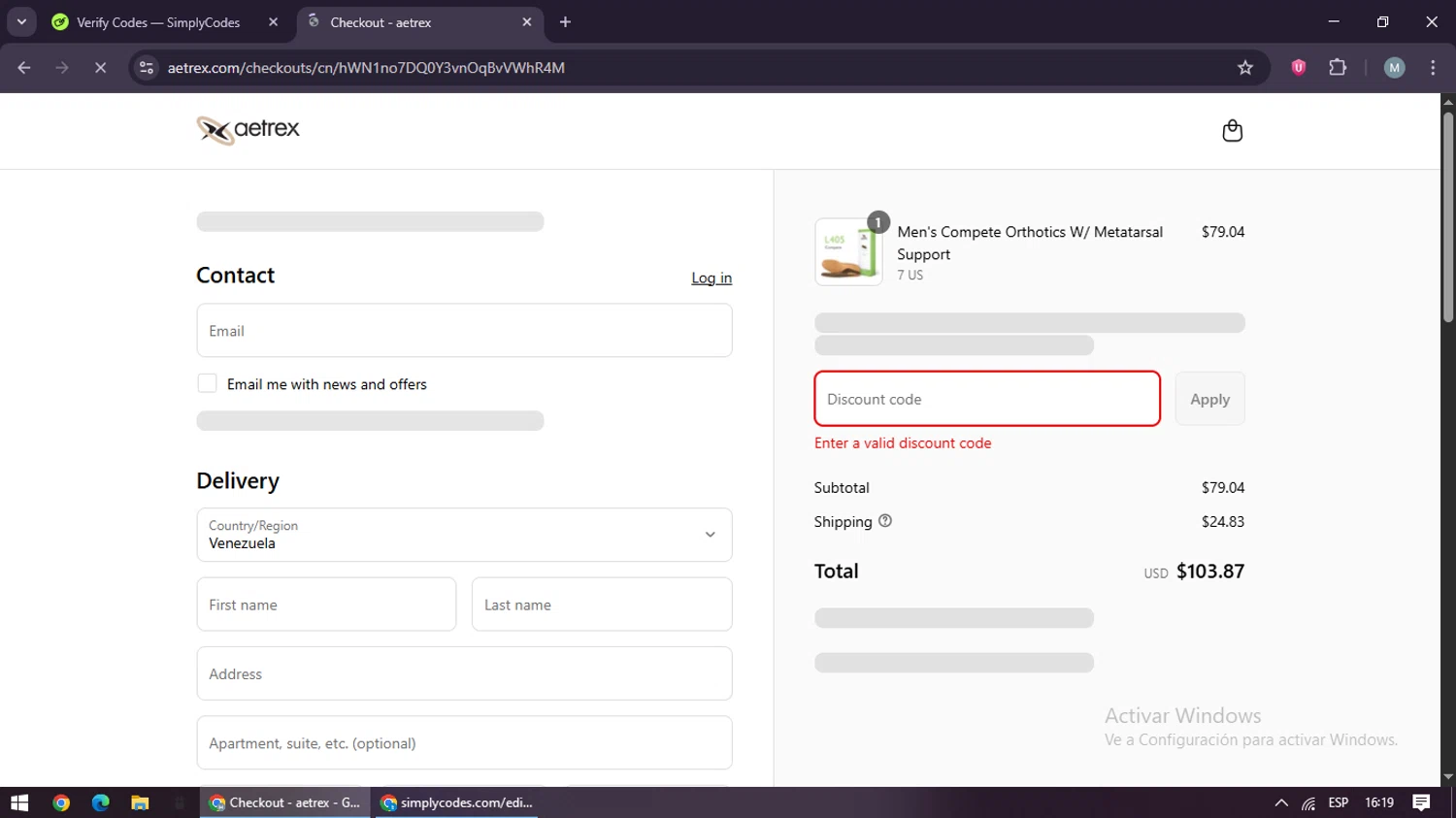Stop loading the page

tap(100, 68)
